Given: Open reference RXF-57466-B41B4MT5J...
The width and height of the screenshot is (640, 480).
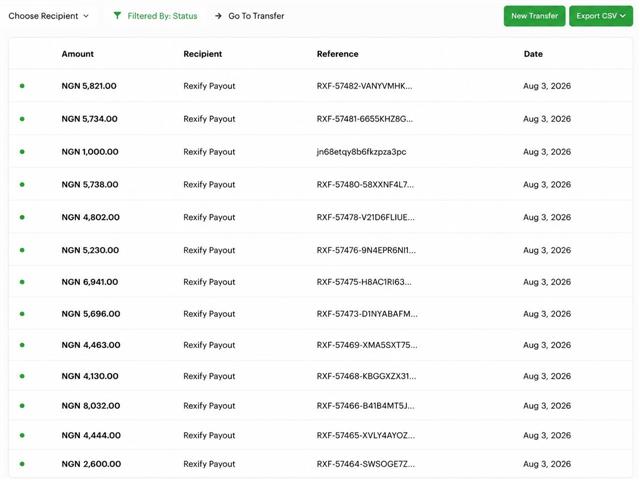Looking at the screenshot, I should coord(365,406).
